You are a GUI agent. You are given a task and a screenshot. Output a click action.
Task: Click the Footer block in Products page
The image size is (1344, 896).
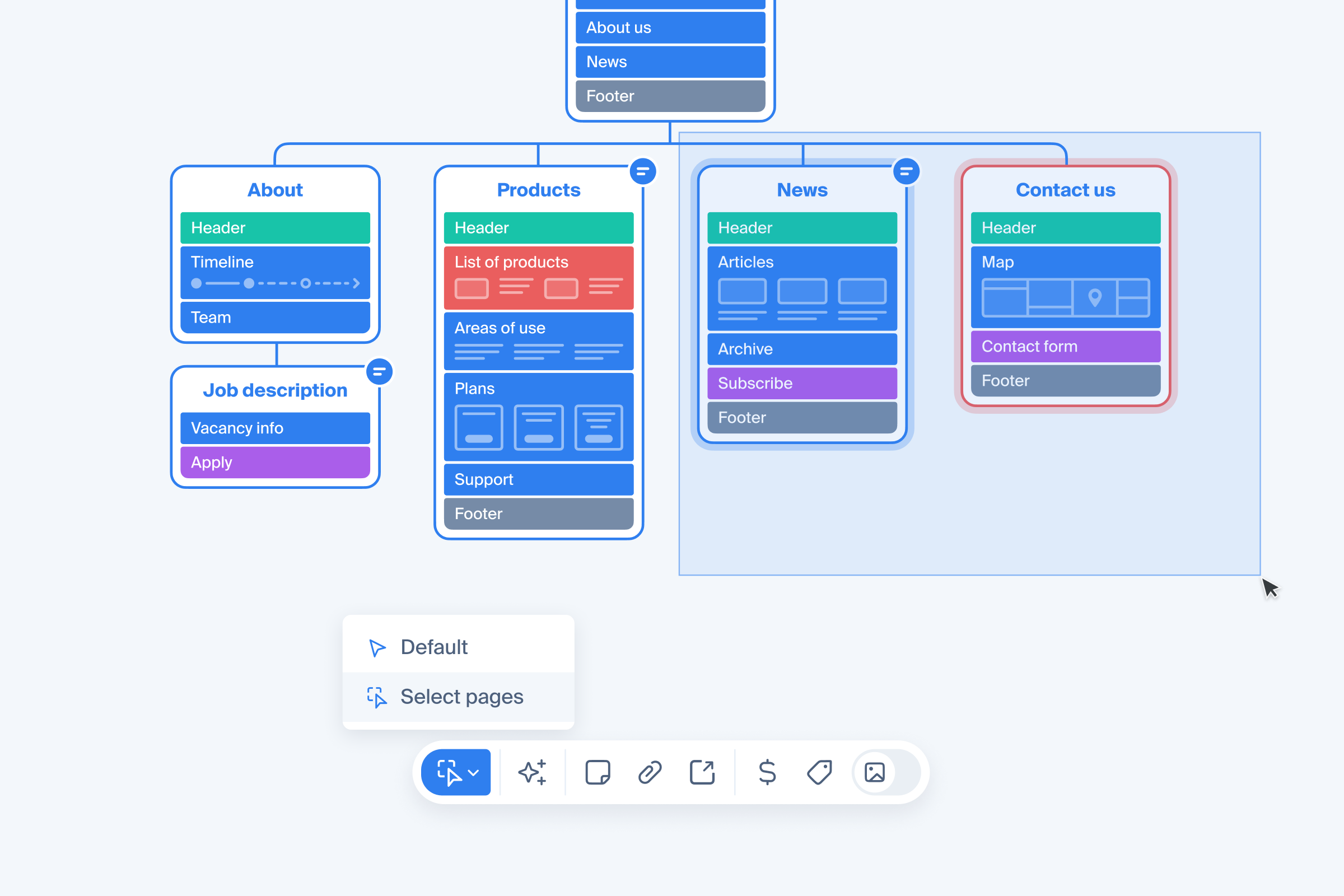pos(538,514)
